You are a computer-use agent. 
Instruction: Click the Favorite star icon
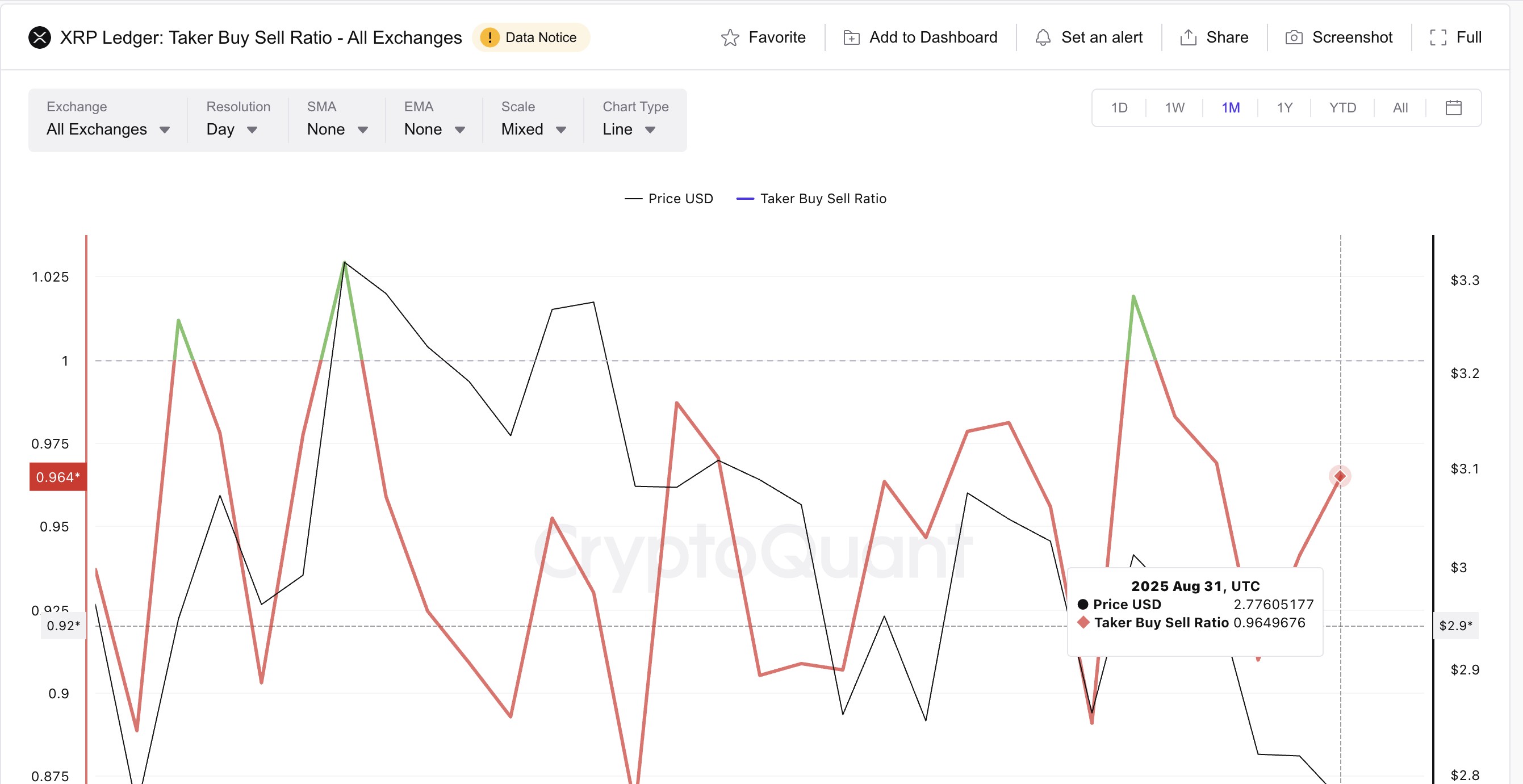point(730,37)
